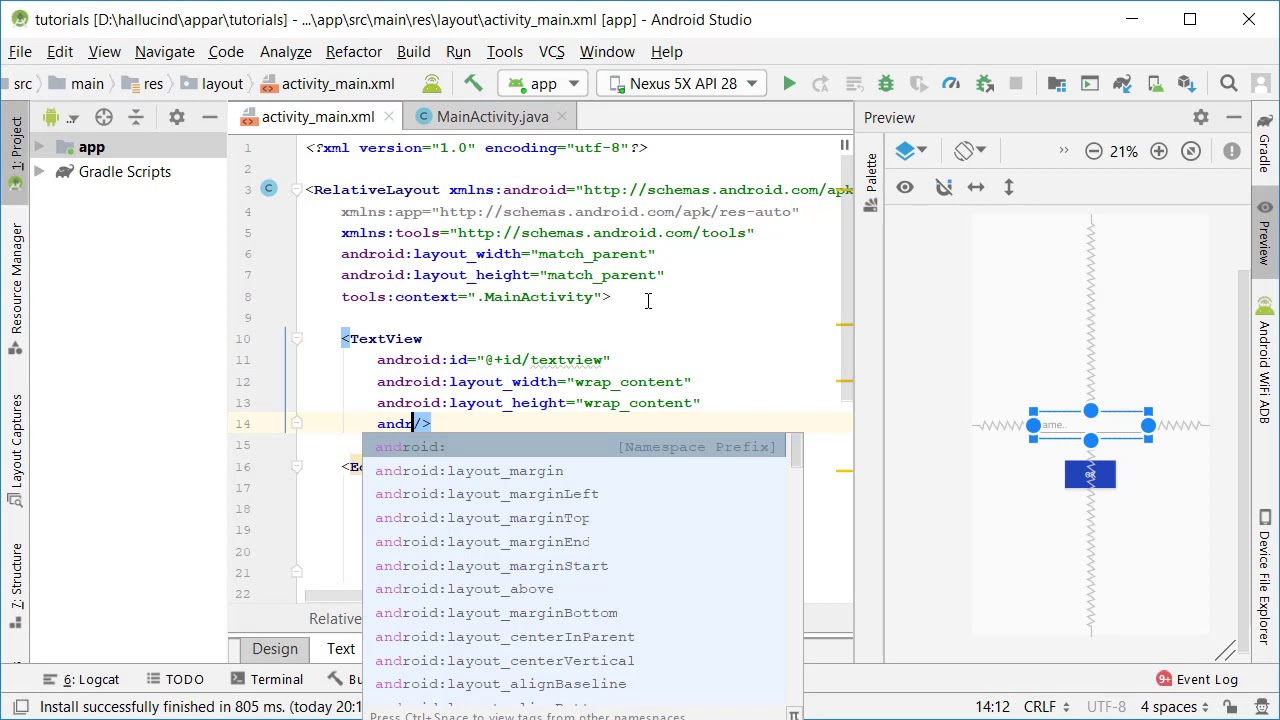Click the horizontal expand arrows icon
Image resolution: width=1280 pixels, height=720 pixels.
pyautogui.click(x=976, y=187)
